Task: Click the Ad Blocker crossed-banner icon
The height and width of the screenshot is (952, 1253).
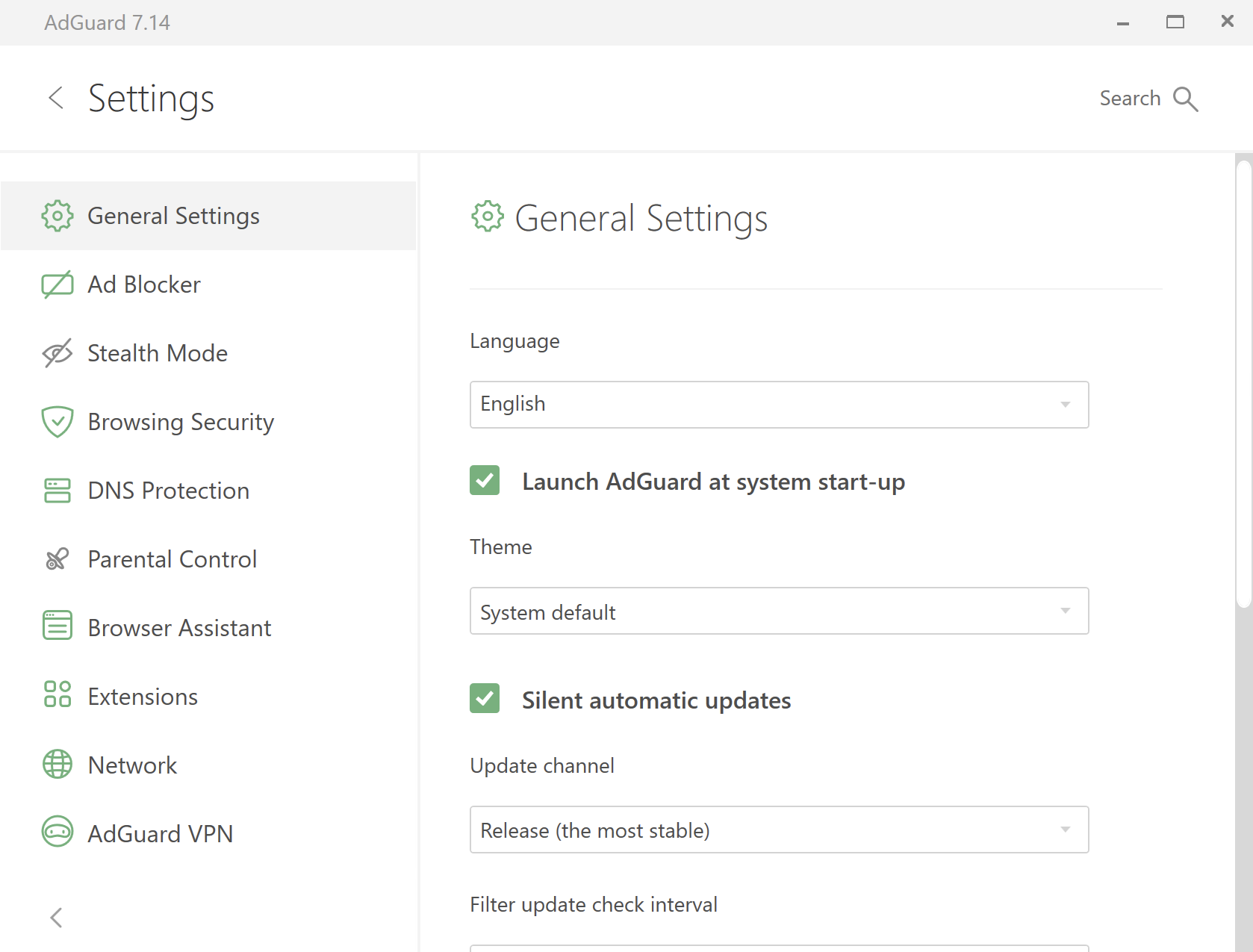Action: (x=57, y=284)
